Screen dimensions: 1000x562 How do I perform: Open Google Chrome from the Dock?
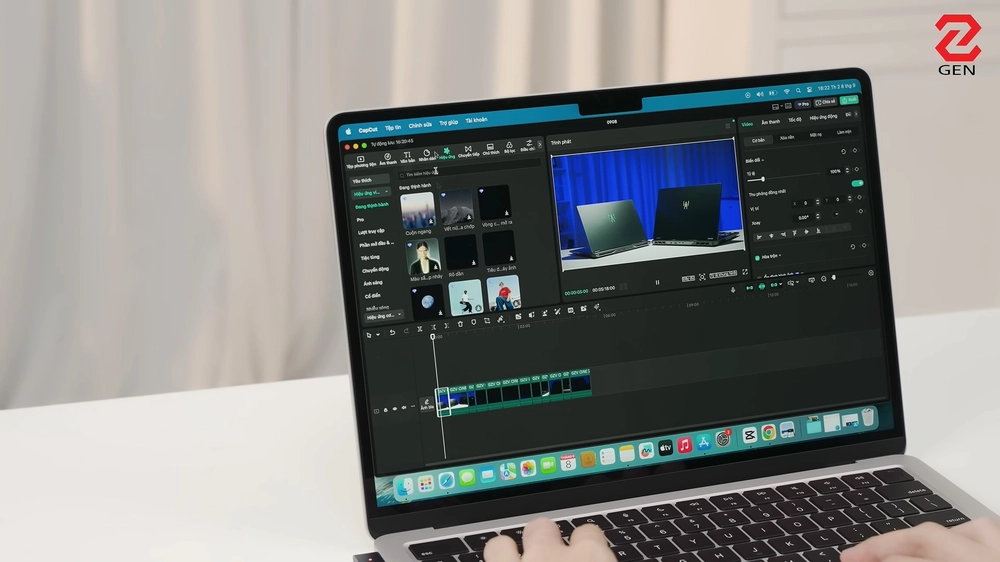click(x=768, y=433)
